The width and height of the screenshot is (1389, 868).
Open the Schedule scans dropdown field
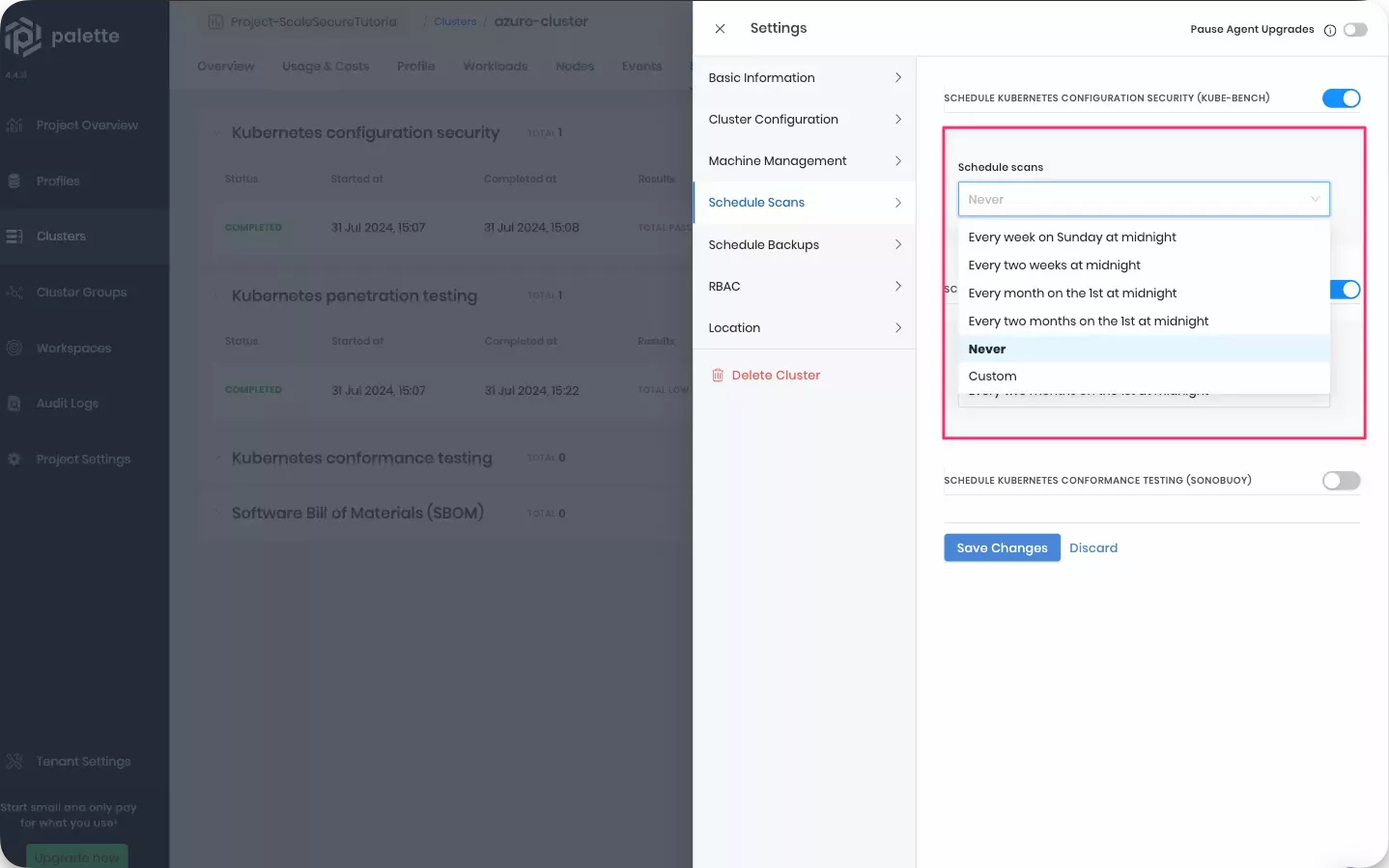1143,200
